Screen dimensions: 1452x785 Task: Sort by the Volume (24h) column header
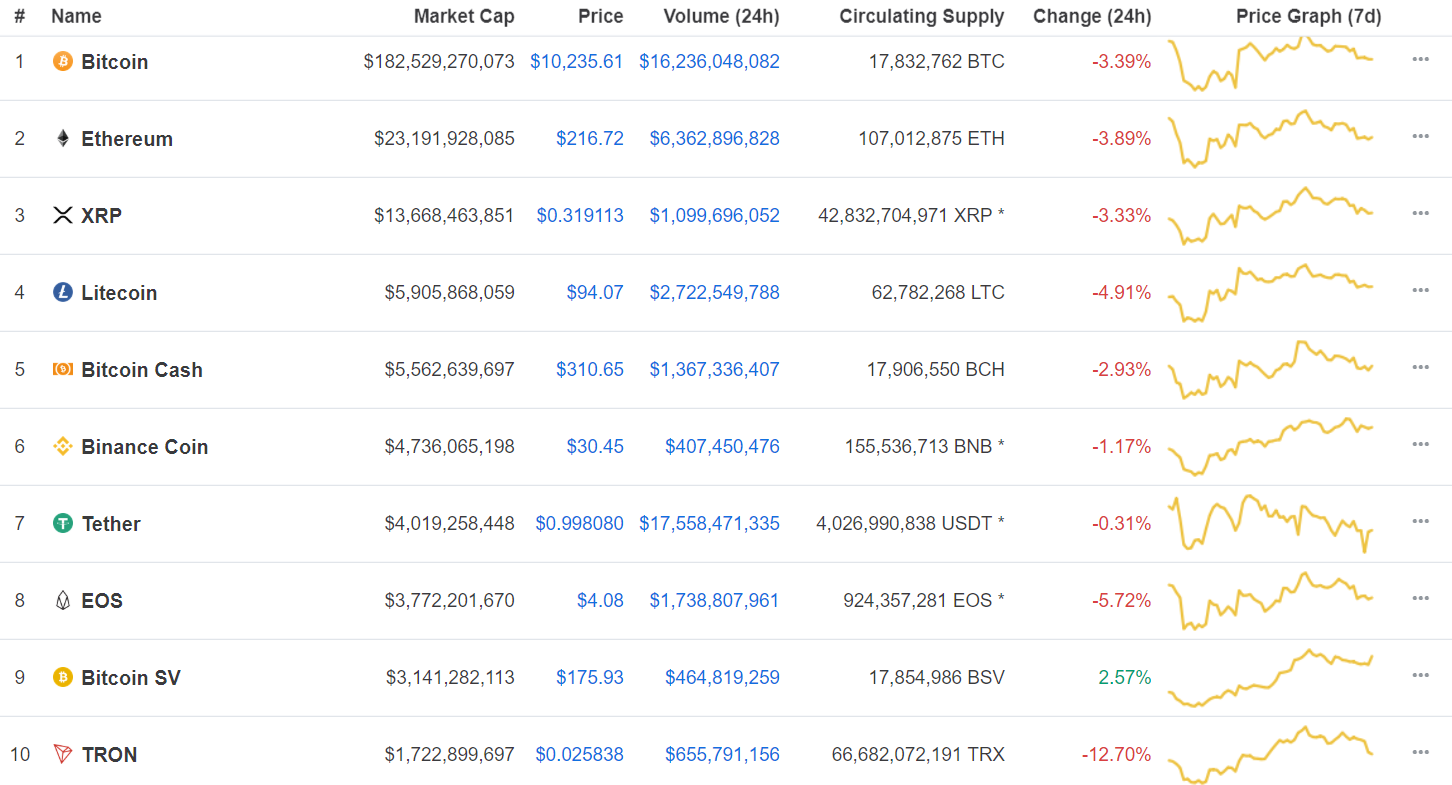(721, 16)
